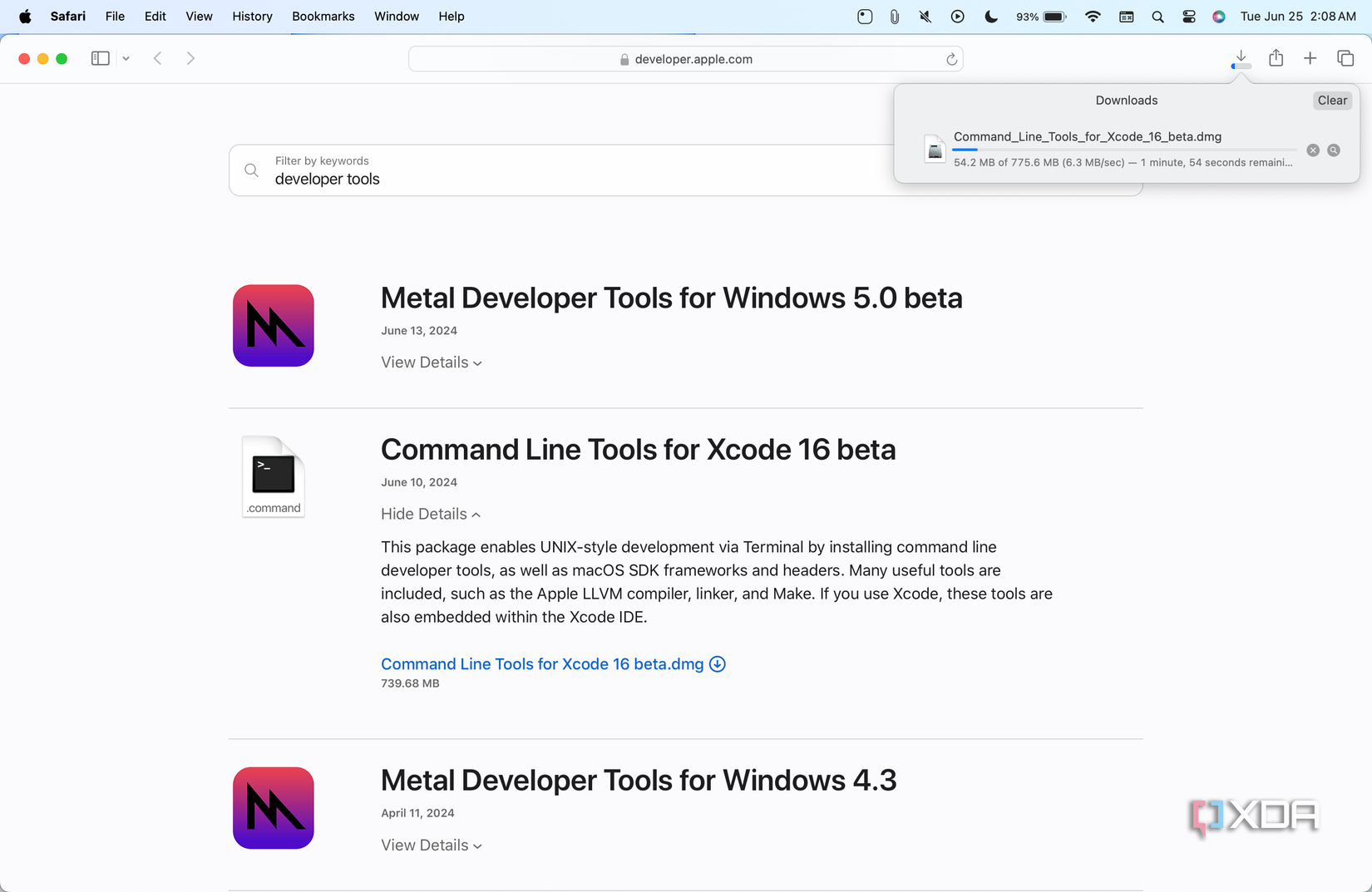Open the tab group dropdown arrow

pyautogui.click(x=126, y=58)
